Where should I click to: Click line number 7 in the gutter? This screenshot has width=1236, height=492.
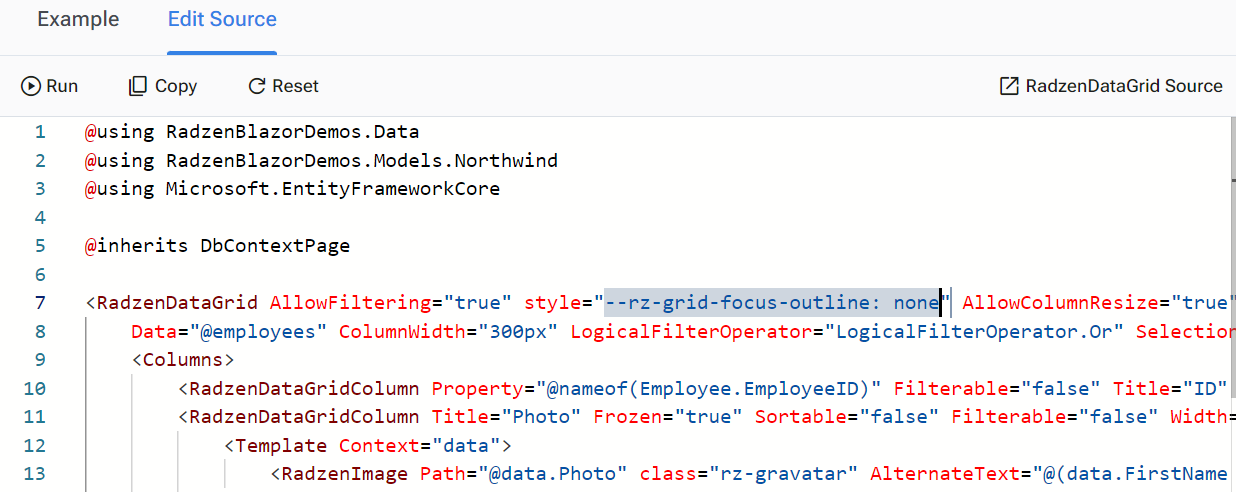coord(40,303)
